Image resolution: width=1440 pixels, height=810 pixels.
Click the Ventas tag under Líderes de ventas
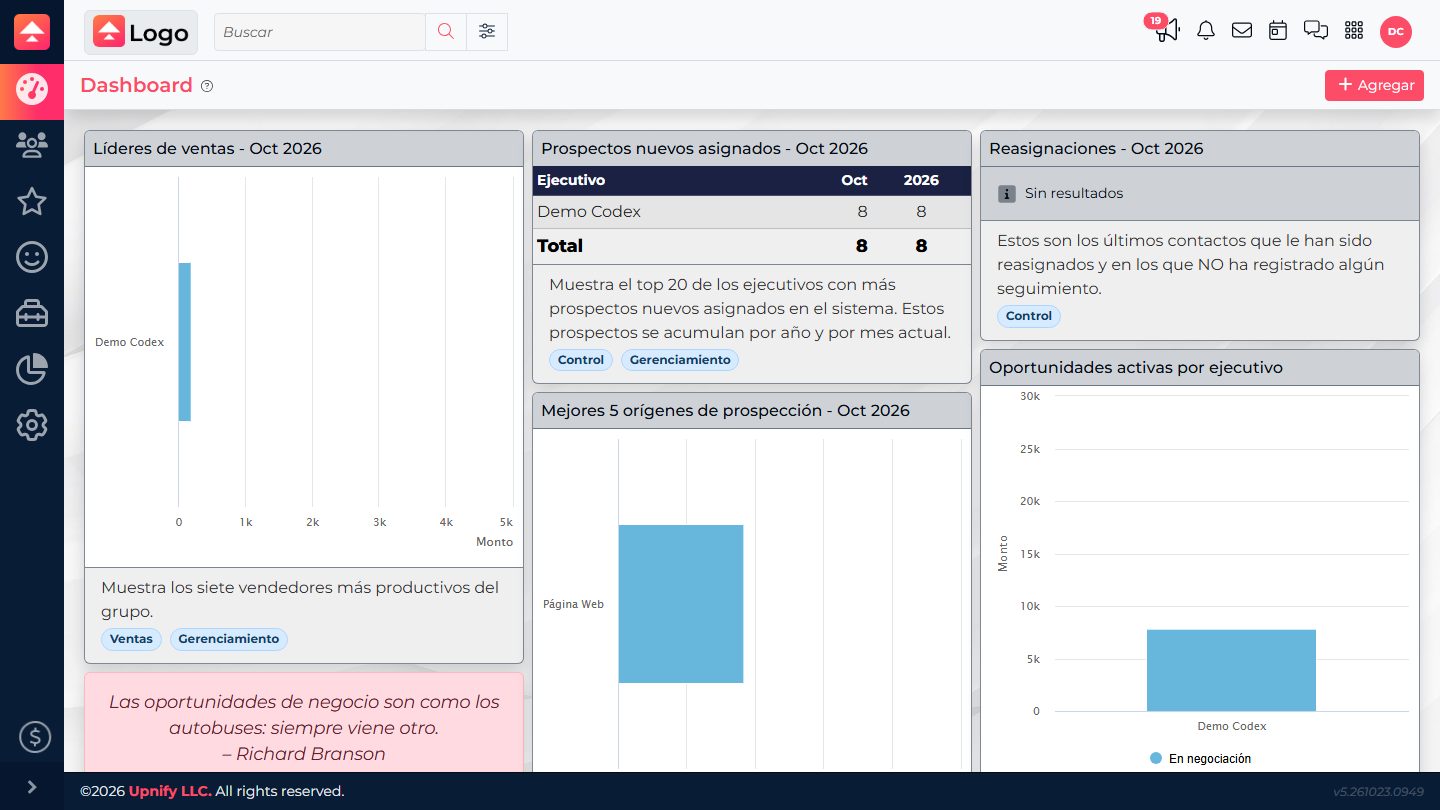(131, 639)
